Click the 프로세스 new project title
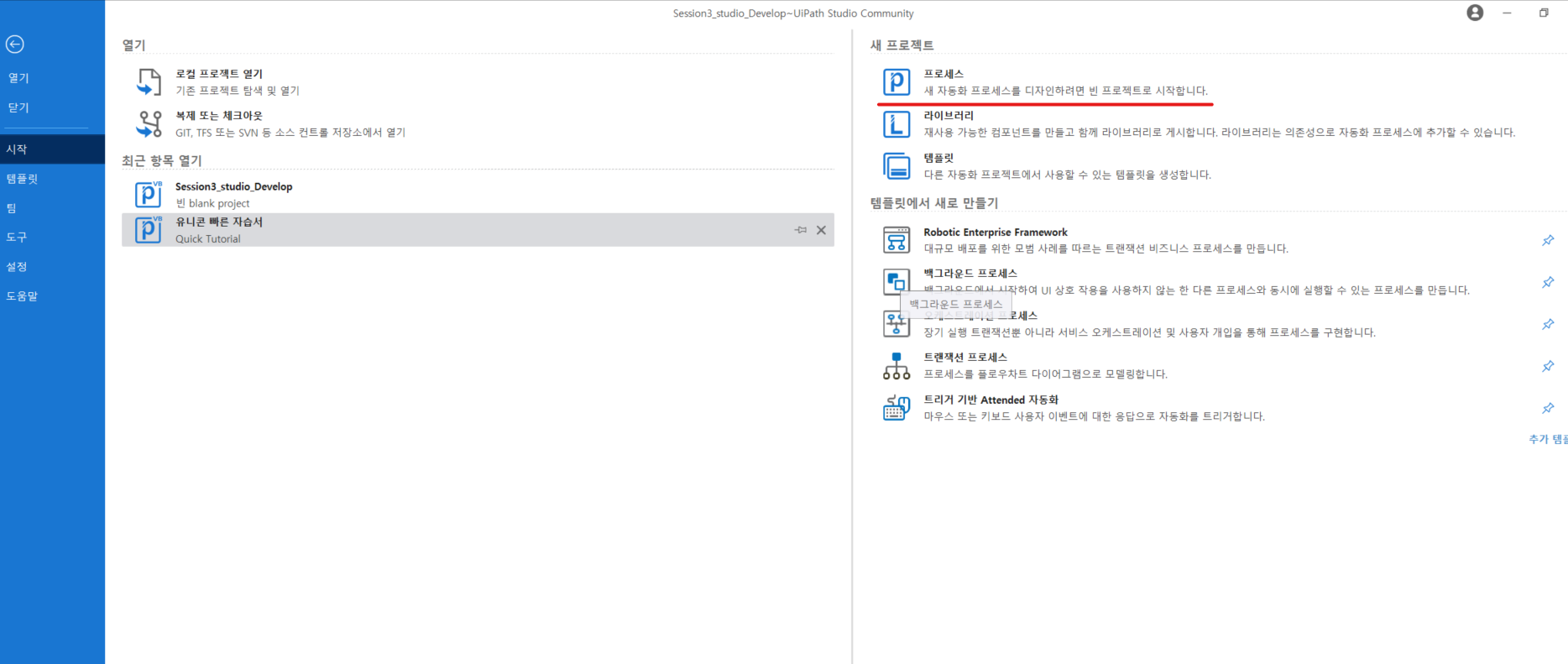 pos(943,74)
